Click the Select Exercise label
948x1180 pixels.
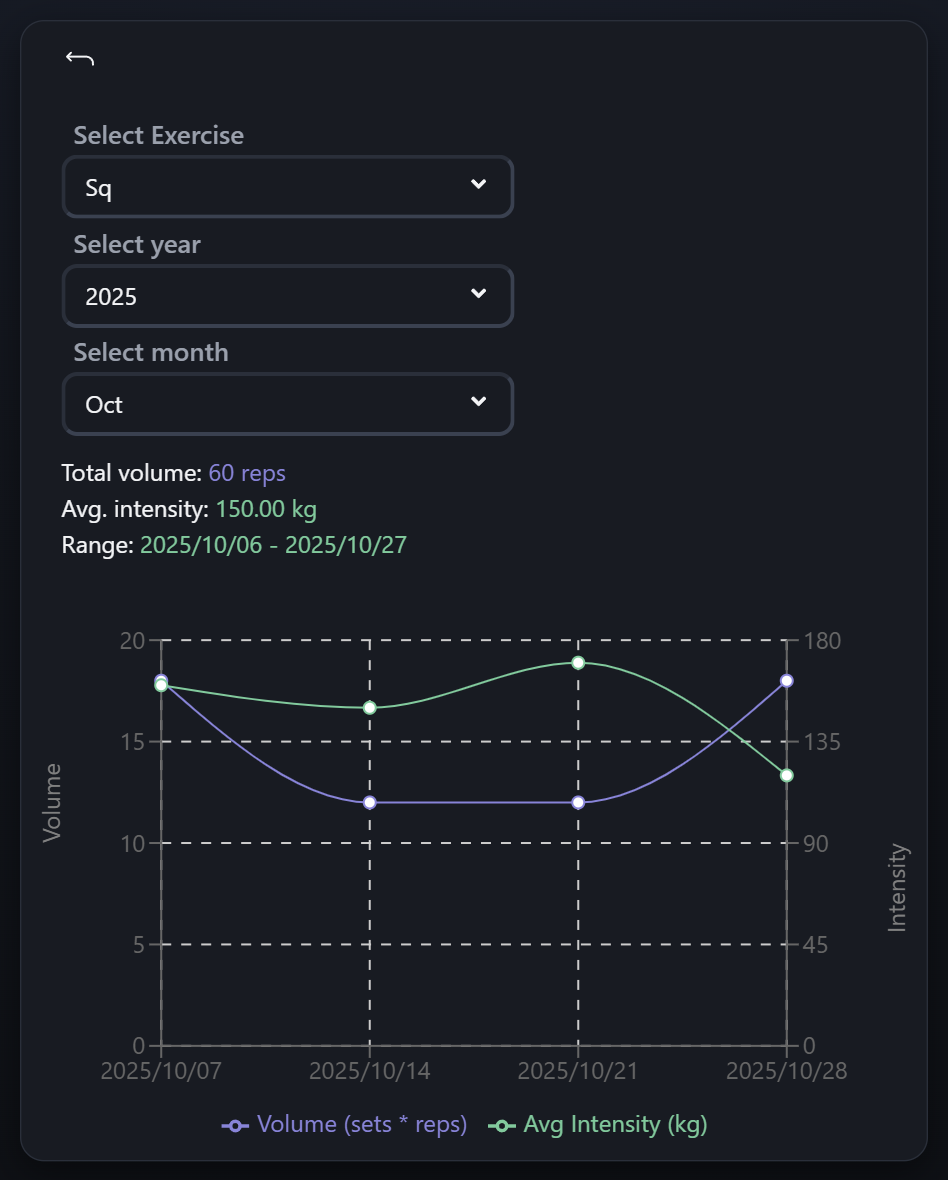tap(159, 135)
